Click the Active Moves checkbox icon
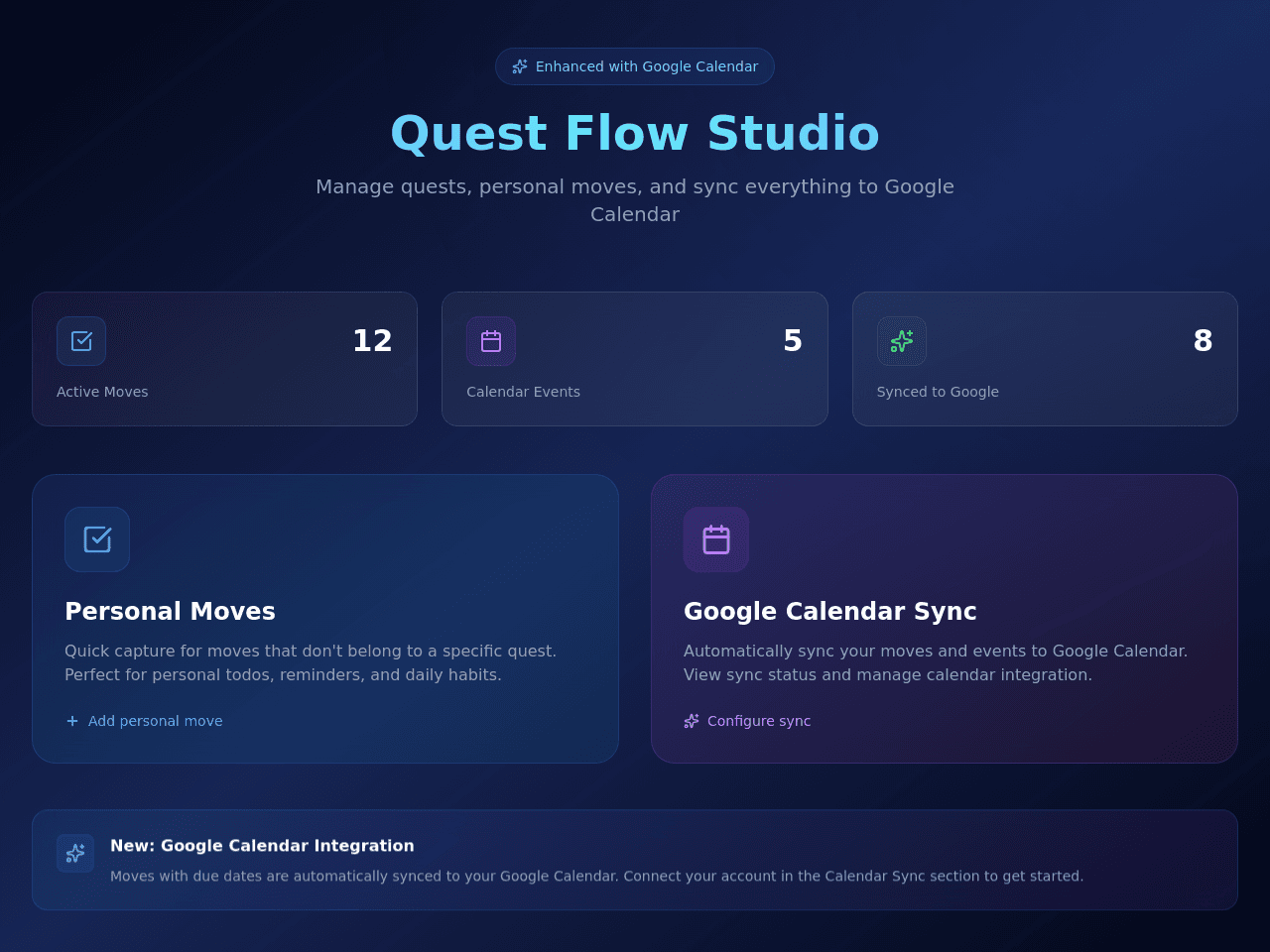The width and height of the screenshot is (1270, 952). 81,341
